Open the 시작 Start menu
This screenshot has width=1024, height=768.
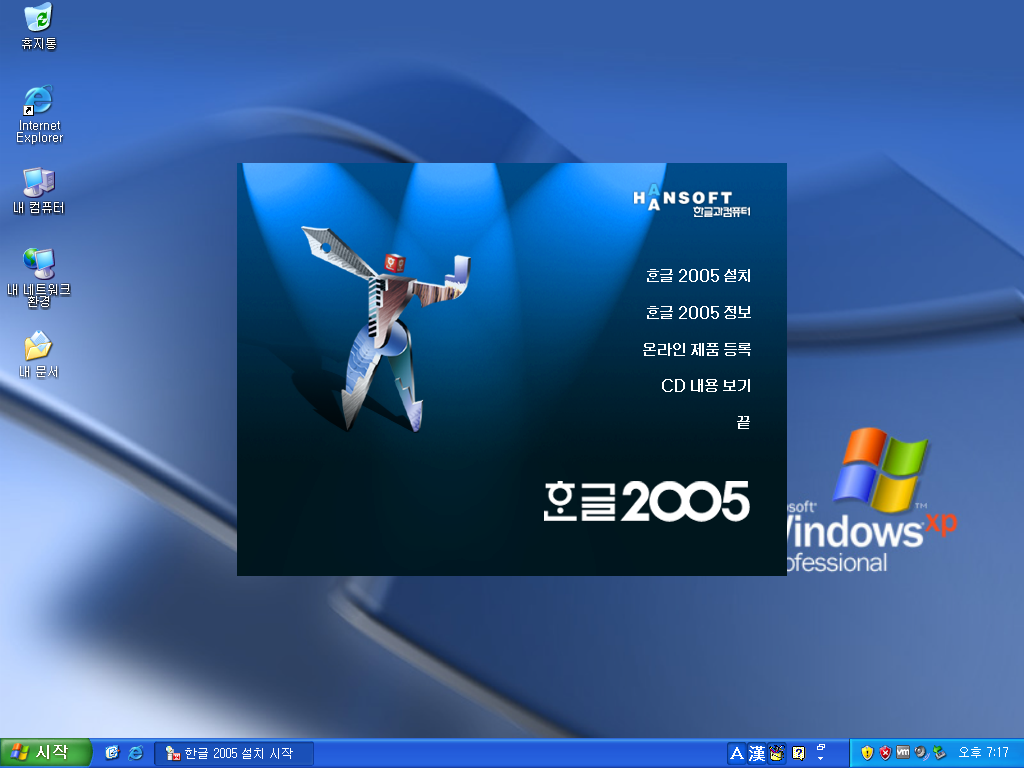click(x=45, y=753)
